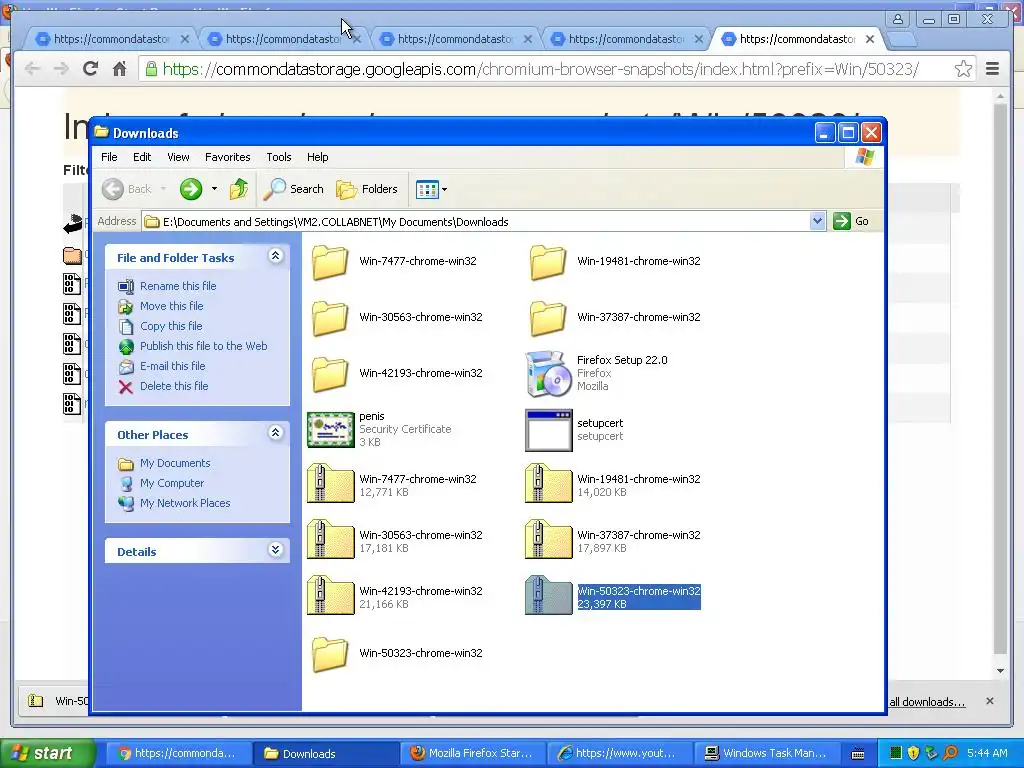The image size is (1024, 768).
Task: Expand the Details panel
Action: point(276,550)
